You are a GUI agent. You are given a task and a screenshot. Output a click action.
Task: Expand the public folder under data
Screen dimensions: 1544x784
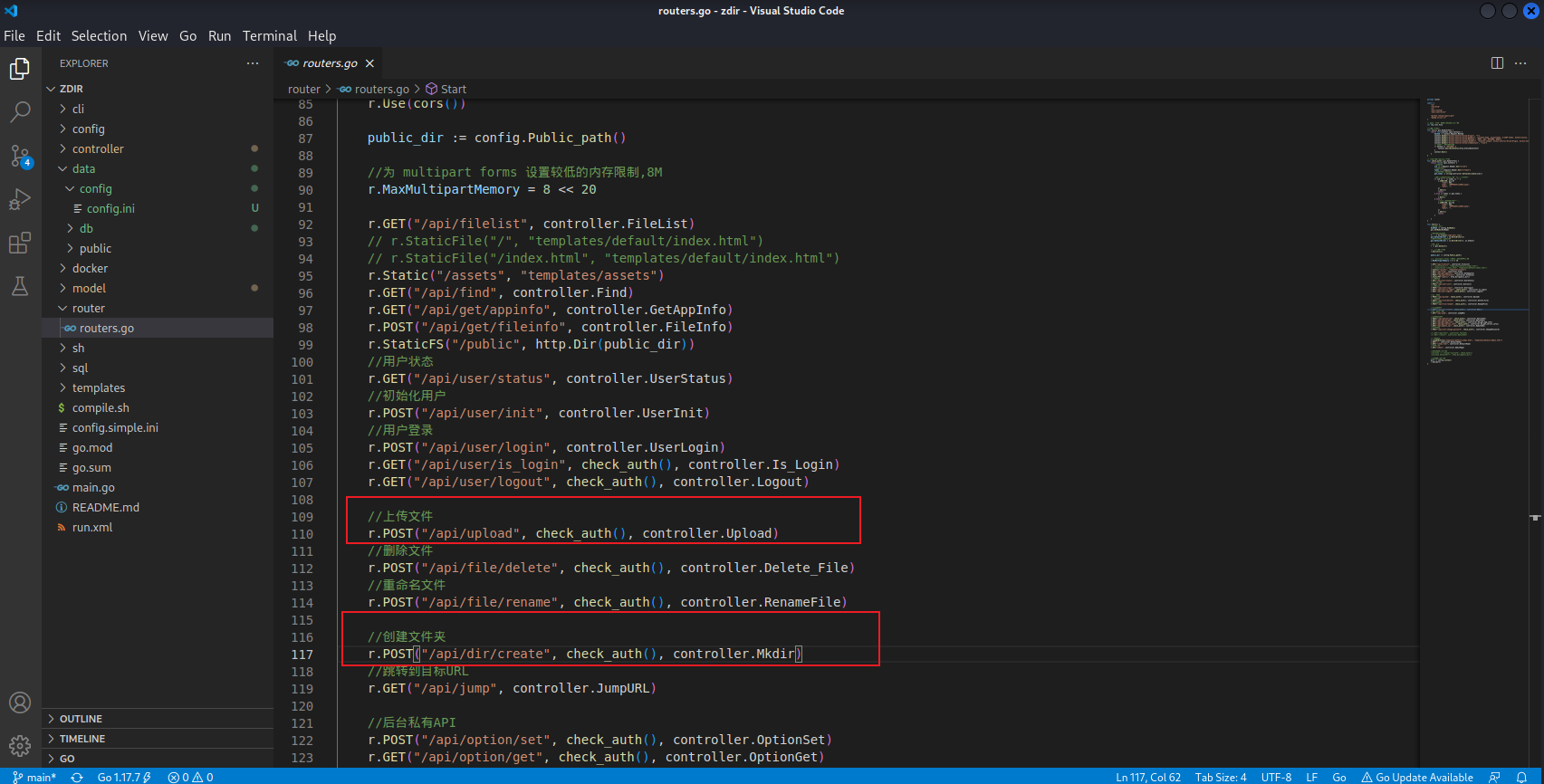pyautogui.click(x=158, y=248)
